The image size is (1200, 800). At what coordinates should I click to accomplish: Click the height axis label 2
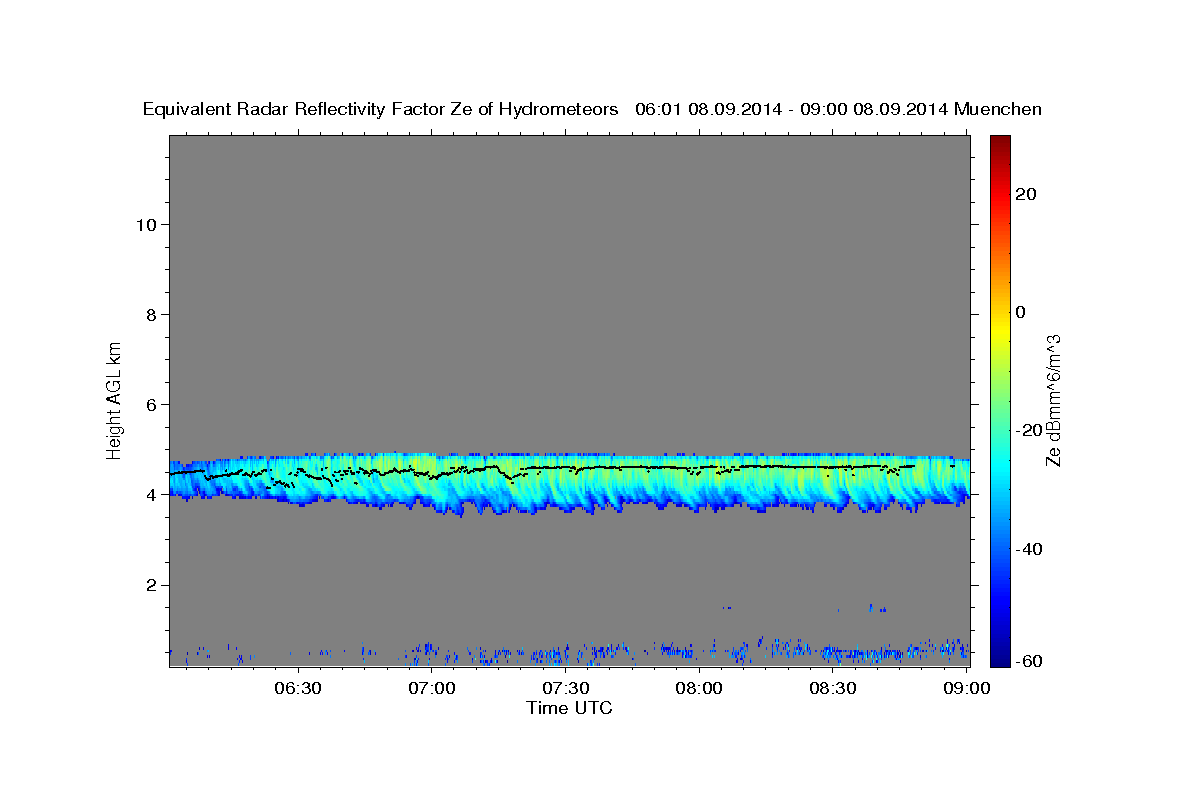[150, 585]
